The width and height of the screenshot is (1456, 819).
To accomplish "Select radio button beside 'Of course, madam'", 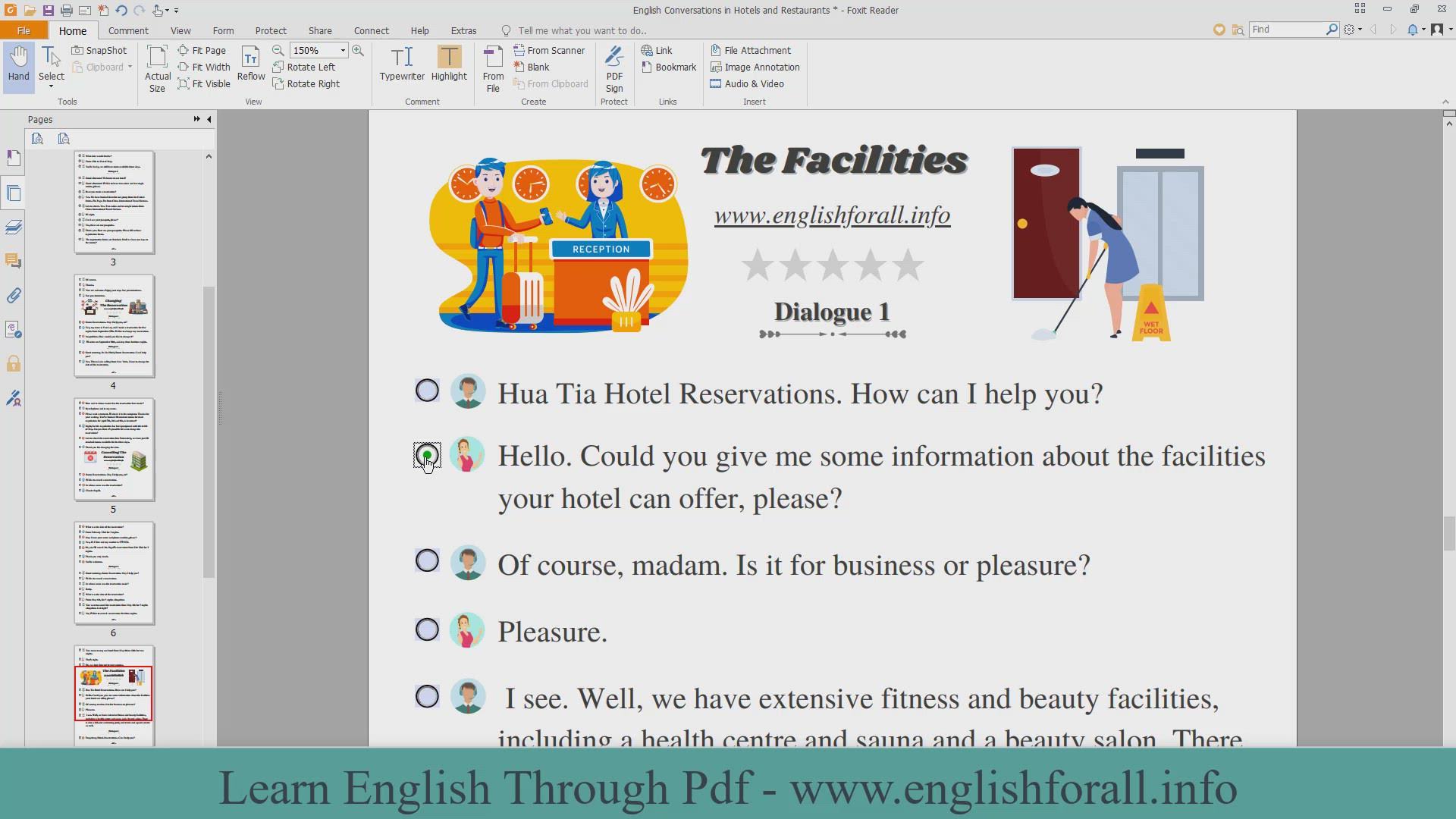I will click(x=427, y=561).
